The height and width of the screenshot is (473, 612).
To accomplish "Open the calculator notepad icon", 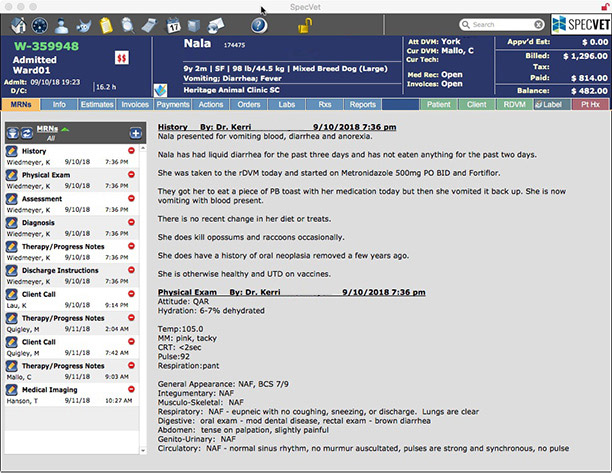I will [x=149, y=26].
